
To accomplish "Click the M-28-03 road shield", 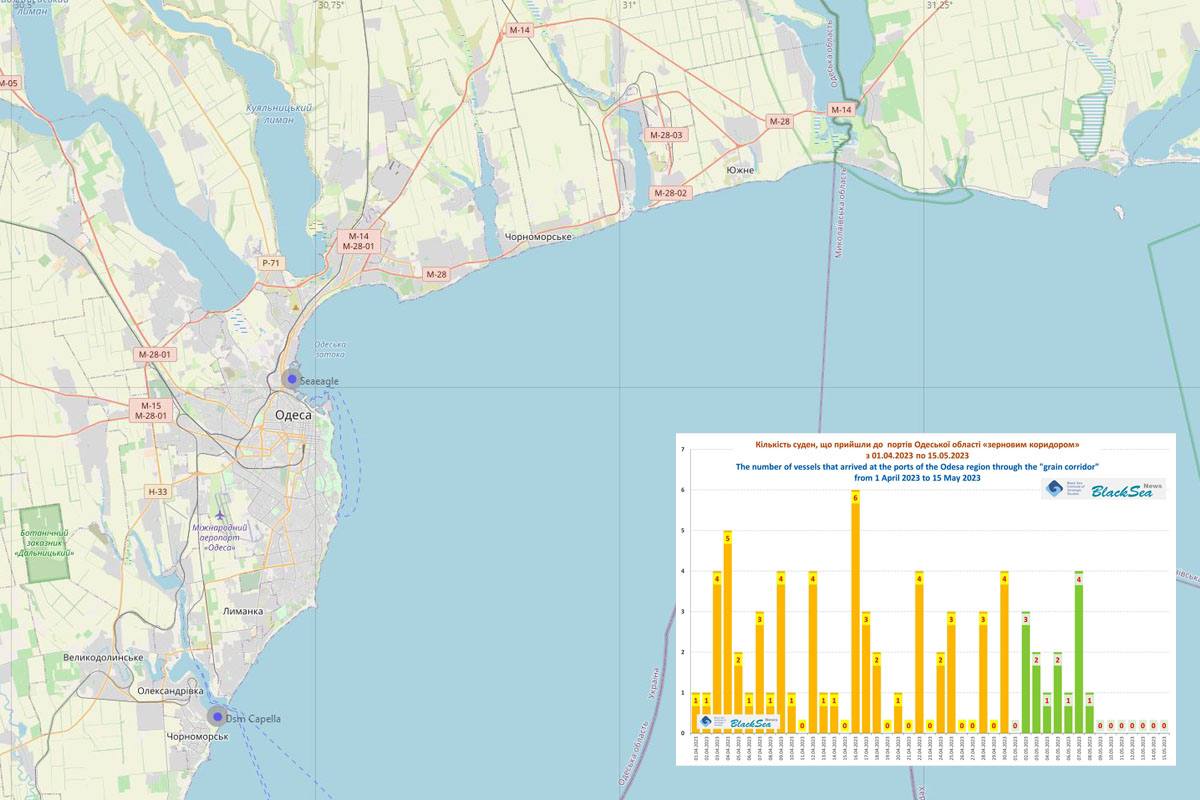I will (x=666, y=135).
